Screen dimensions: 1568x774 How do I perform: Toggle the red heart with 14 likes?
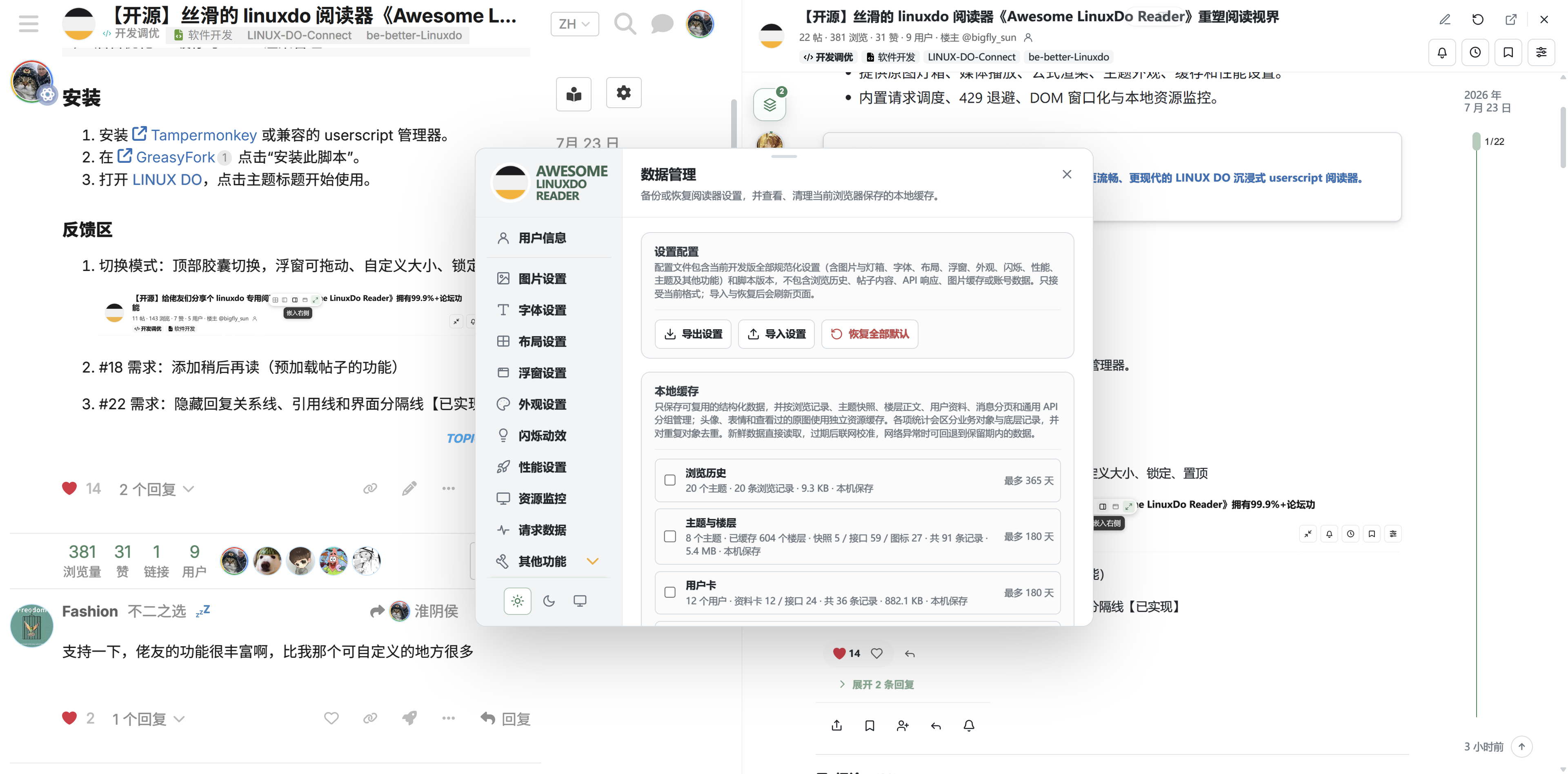click(69, 488)
